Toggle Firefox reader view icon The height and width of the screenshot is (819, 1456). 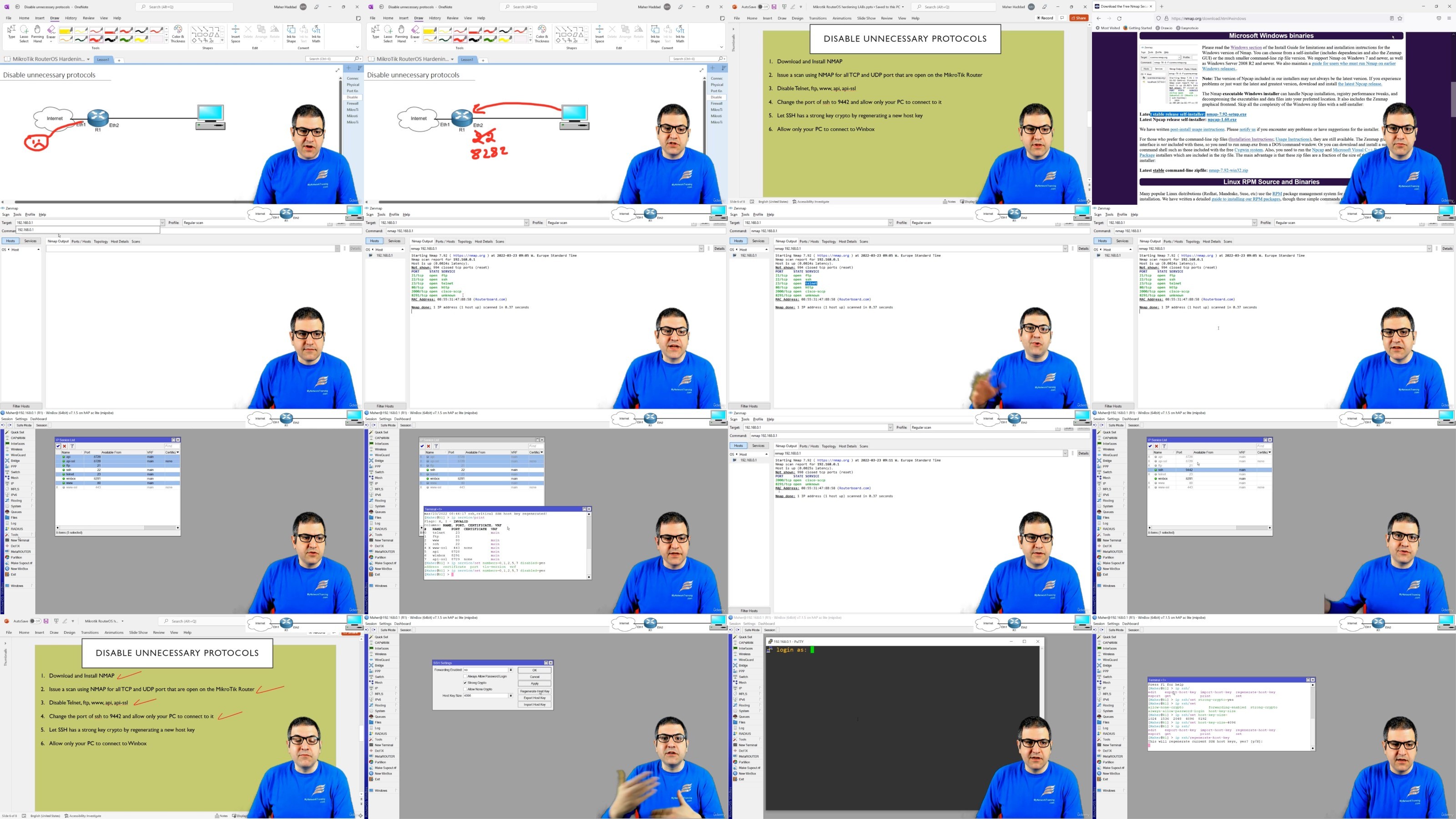click(x=1391, y=18)
